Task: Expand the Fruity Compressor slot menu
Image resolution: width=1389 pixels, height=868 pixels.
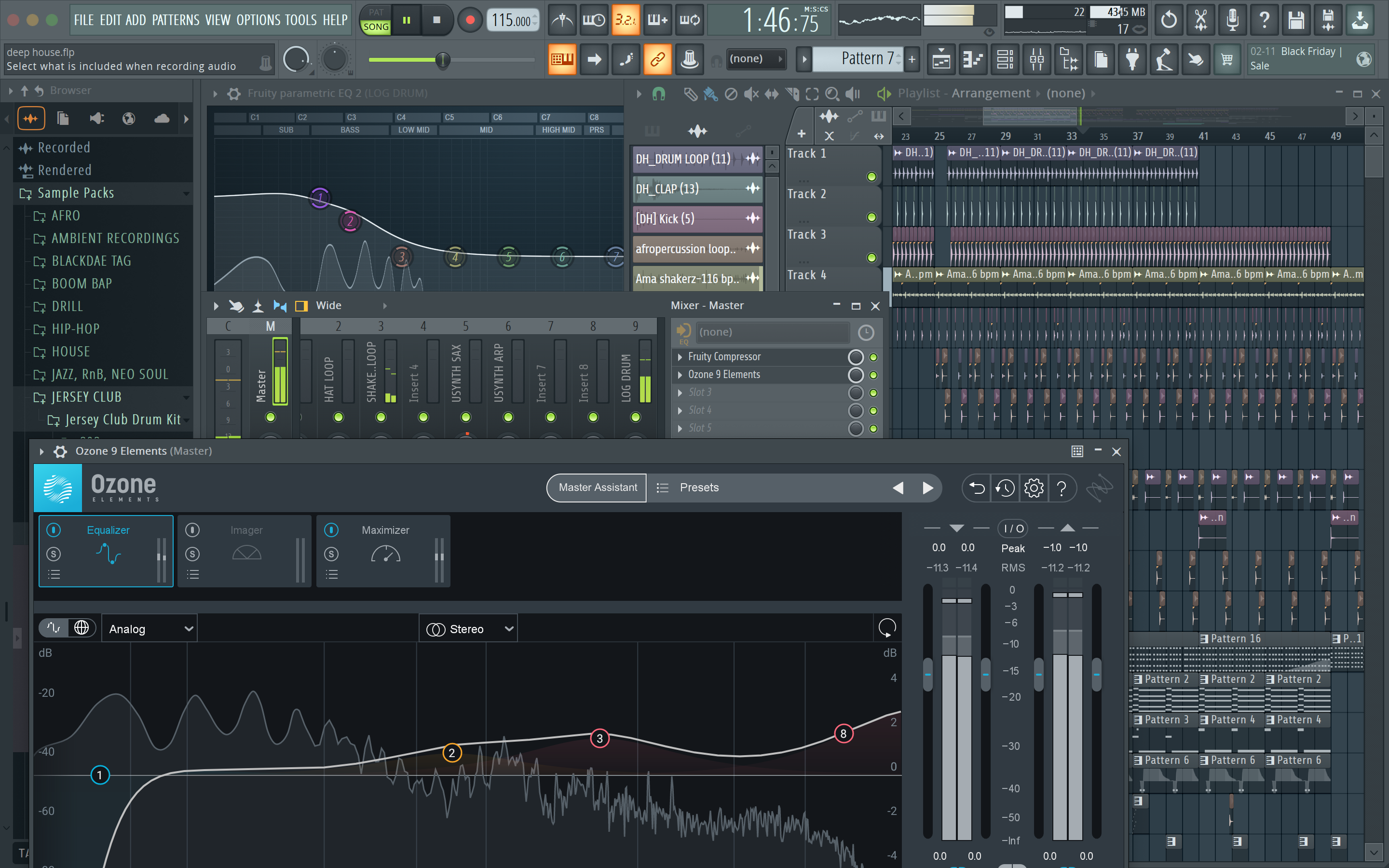Action: 680,357
